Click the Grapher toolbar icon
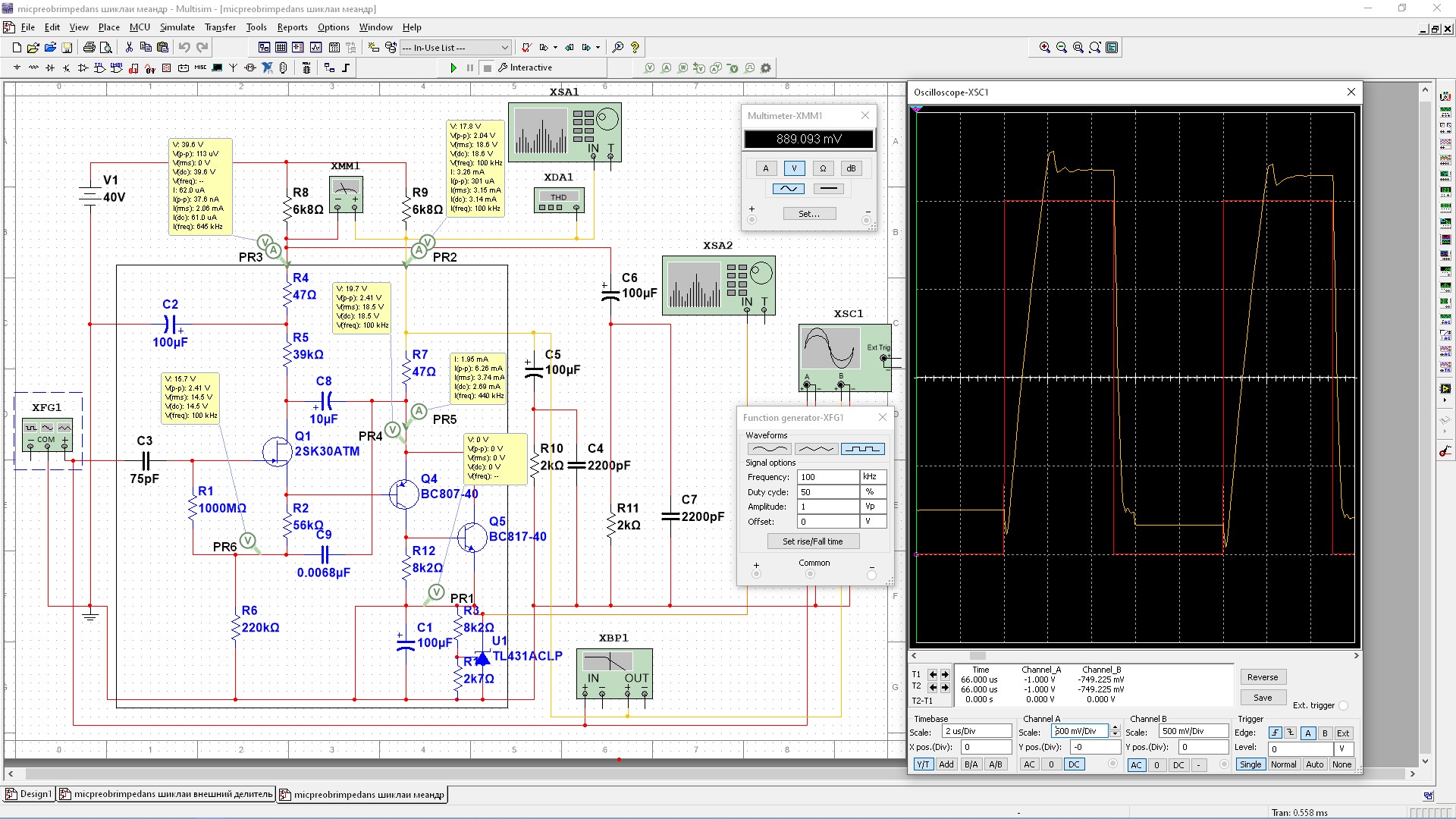 315,48
